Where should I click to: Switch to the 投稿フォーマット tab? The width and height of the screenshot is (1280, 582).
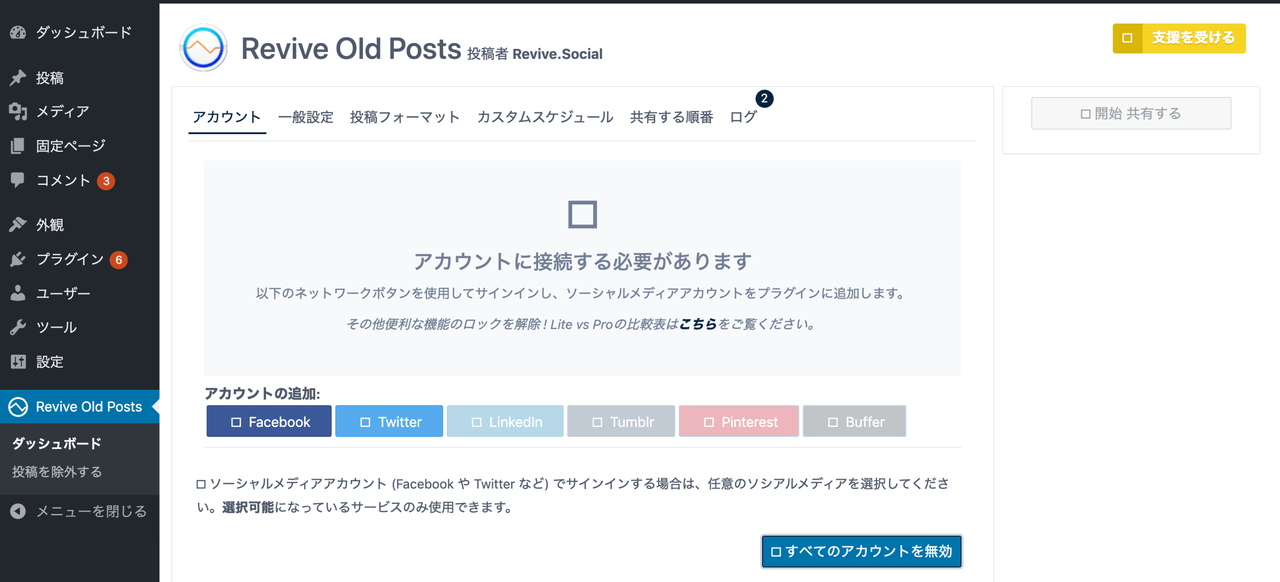click(405, 117)
